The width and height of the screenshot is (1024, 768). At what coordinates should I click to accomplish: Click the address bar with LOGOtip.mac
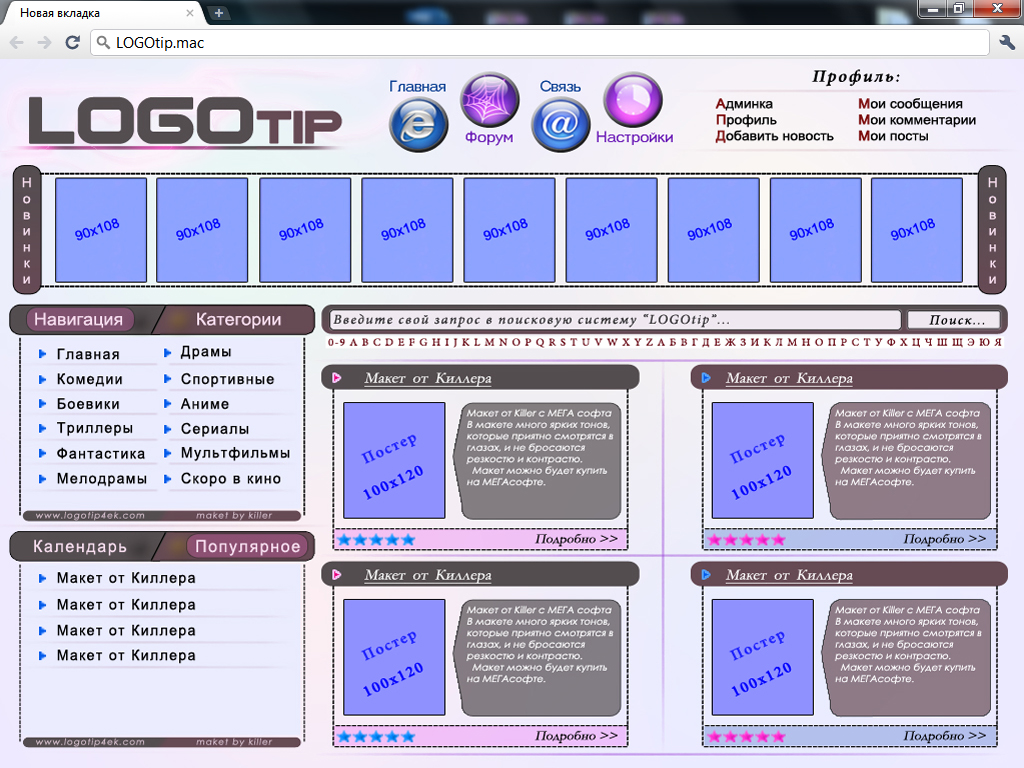click(x=539, y=42)
